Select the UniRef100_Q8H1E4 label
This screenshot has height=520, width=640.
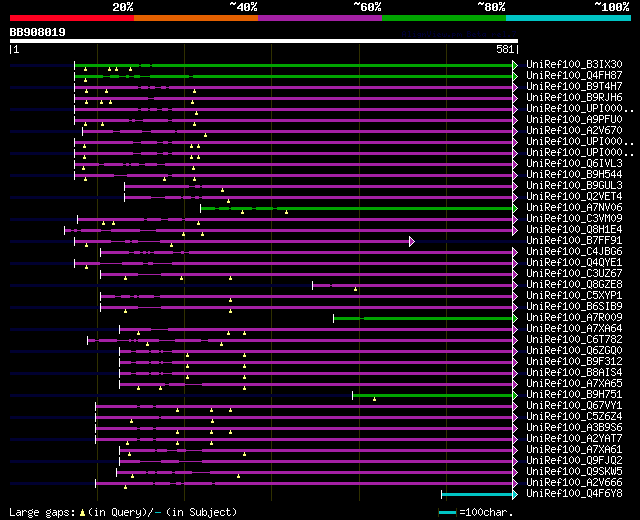click(x=574, y=230)
